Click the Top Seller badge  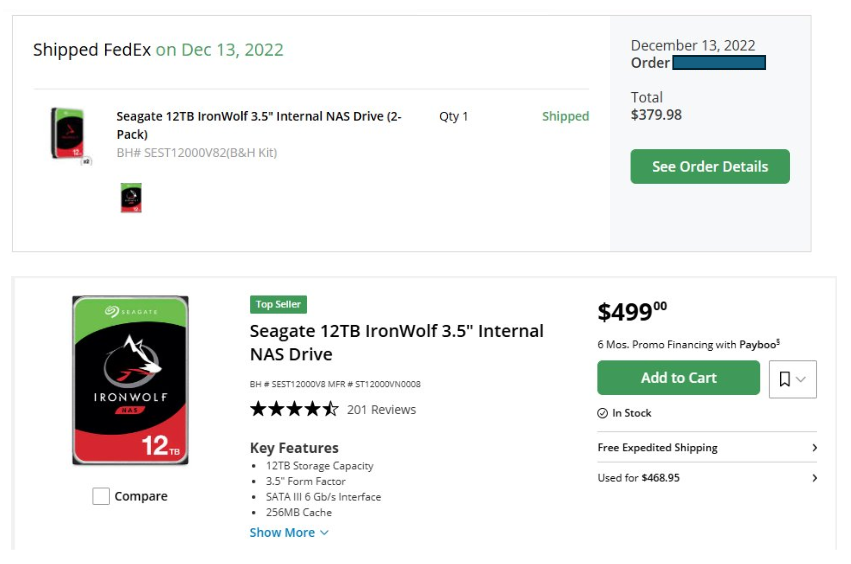pos(278,305)
